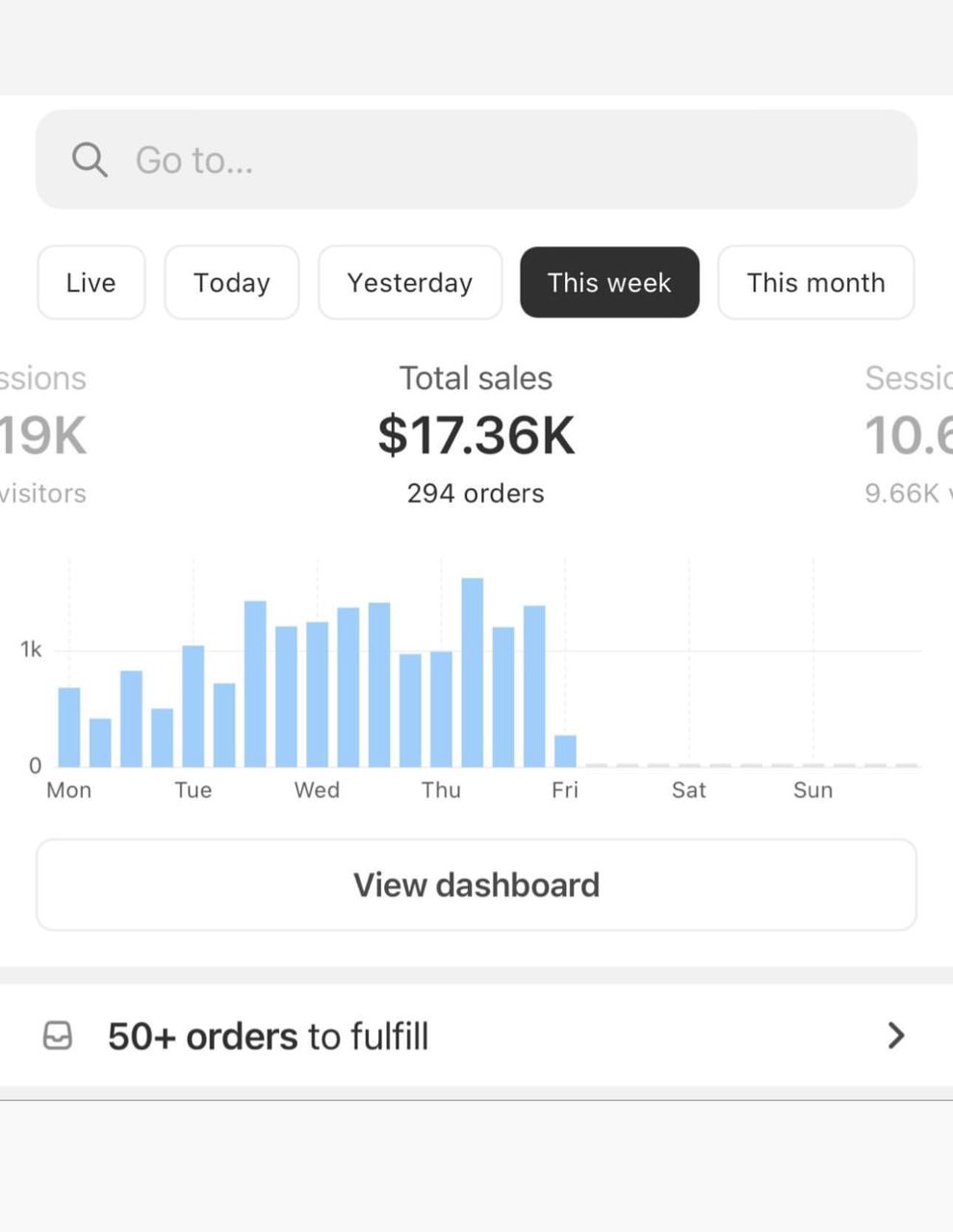The height and width of the screenshot is (1232, 953).
Task: Switch to This month view
Action: click(815, 283)
